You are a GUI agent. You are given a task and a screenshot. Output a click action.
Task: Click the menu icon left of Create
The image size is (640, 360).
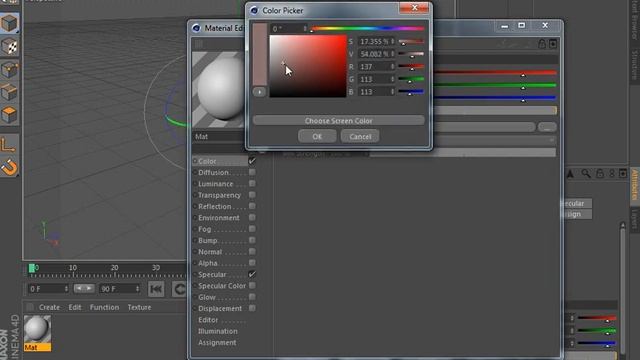point(30,307)
